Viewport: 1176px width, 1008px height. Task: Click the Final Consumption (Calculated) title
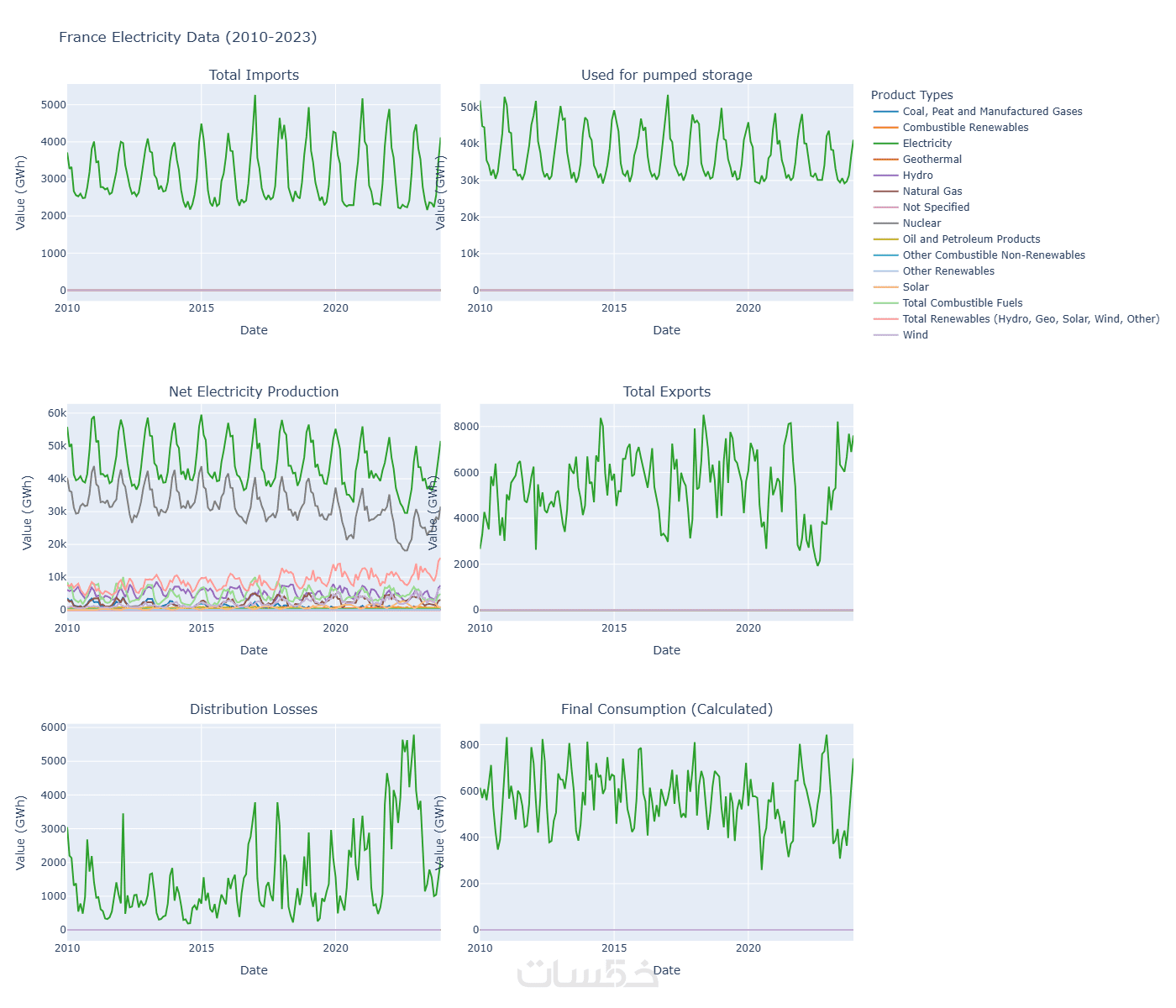point(667,709)
